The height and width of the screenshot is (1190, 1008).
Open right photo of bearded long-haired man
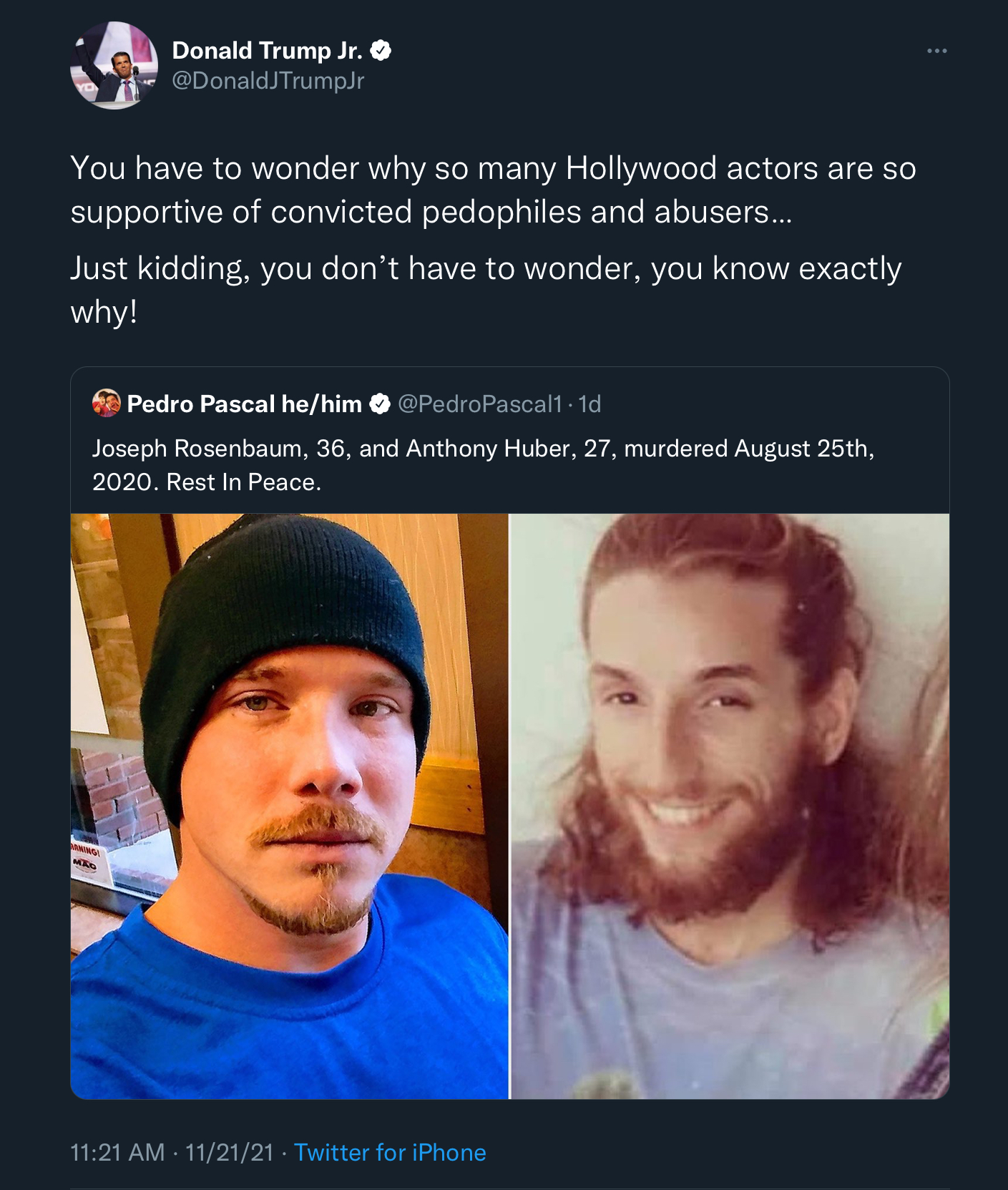[730, 806]
